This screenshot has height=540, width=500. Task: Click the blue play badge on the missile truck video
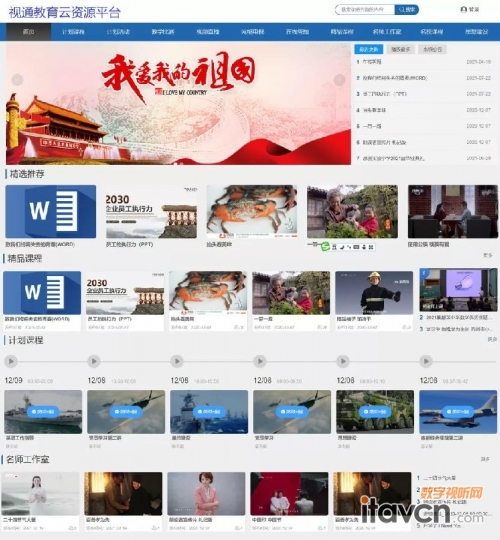click(375, 412)
